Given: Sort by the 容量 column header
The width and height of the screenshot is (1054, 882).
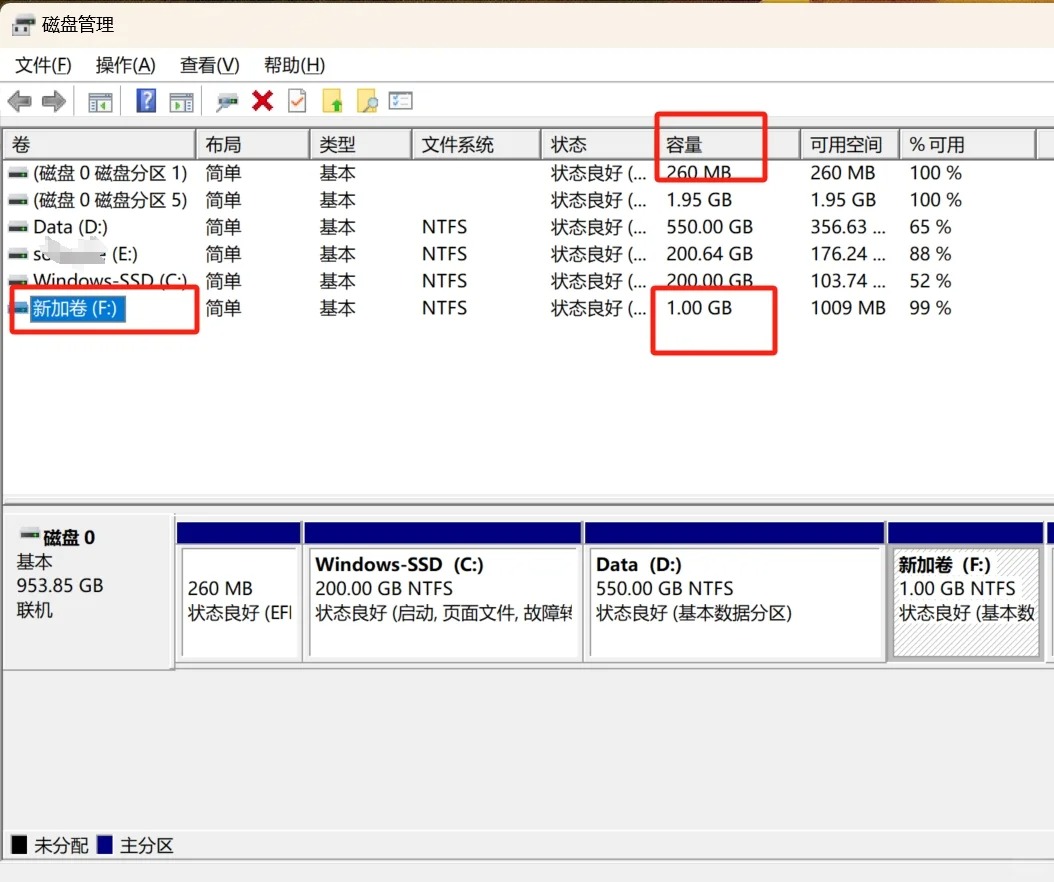Looking at the screenshot, I should (728, 145).
